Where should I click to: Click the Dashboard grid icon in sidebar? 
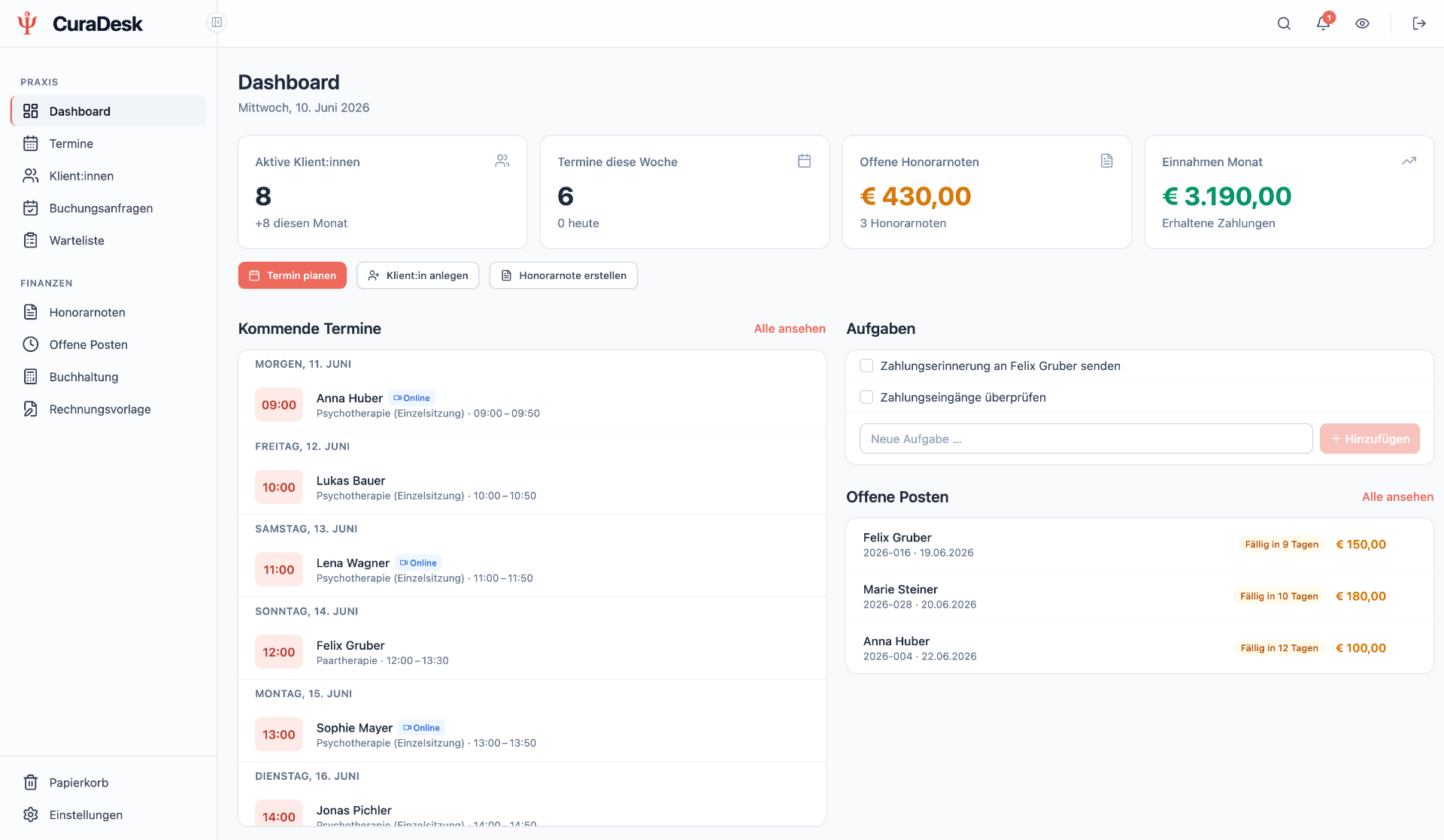coord(31,111)
